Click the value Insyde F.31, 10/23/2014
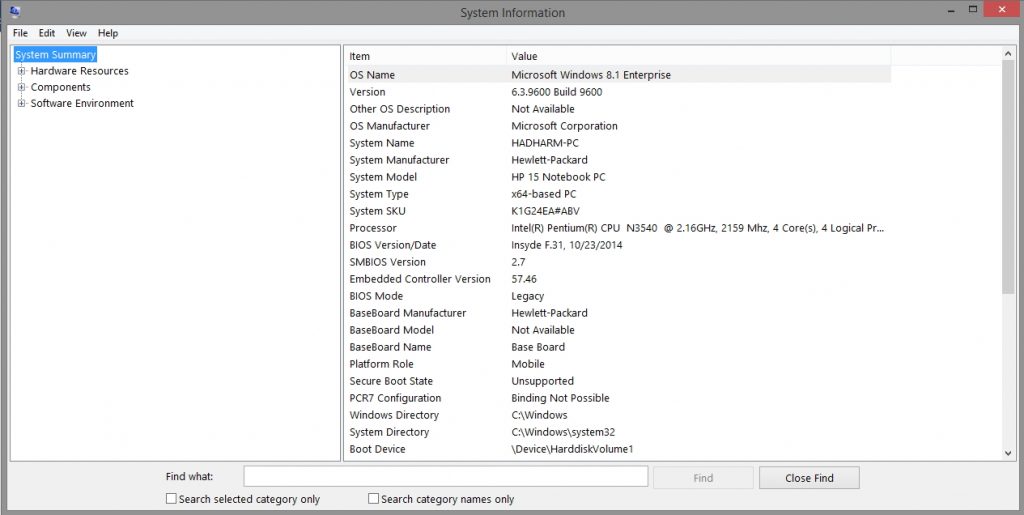The height and width of the screenshot is (515, 1024). coord(567,245)
